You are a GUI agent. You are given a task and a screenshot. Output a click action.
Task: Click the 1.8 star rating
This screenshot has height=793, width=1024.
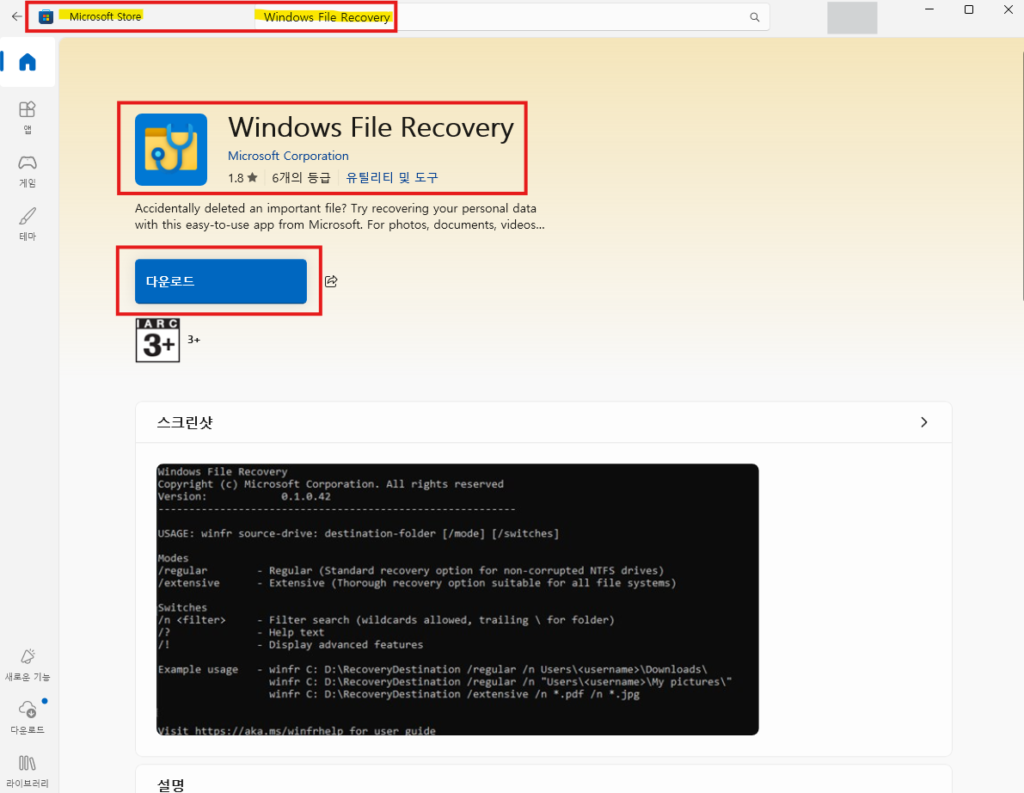242,178
